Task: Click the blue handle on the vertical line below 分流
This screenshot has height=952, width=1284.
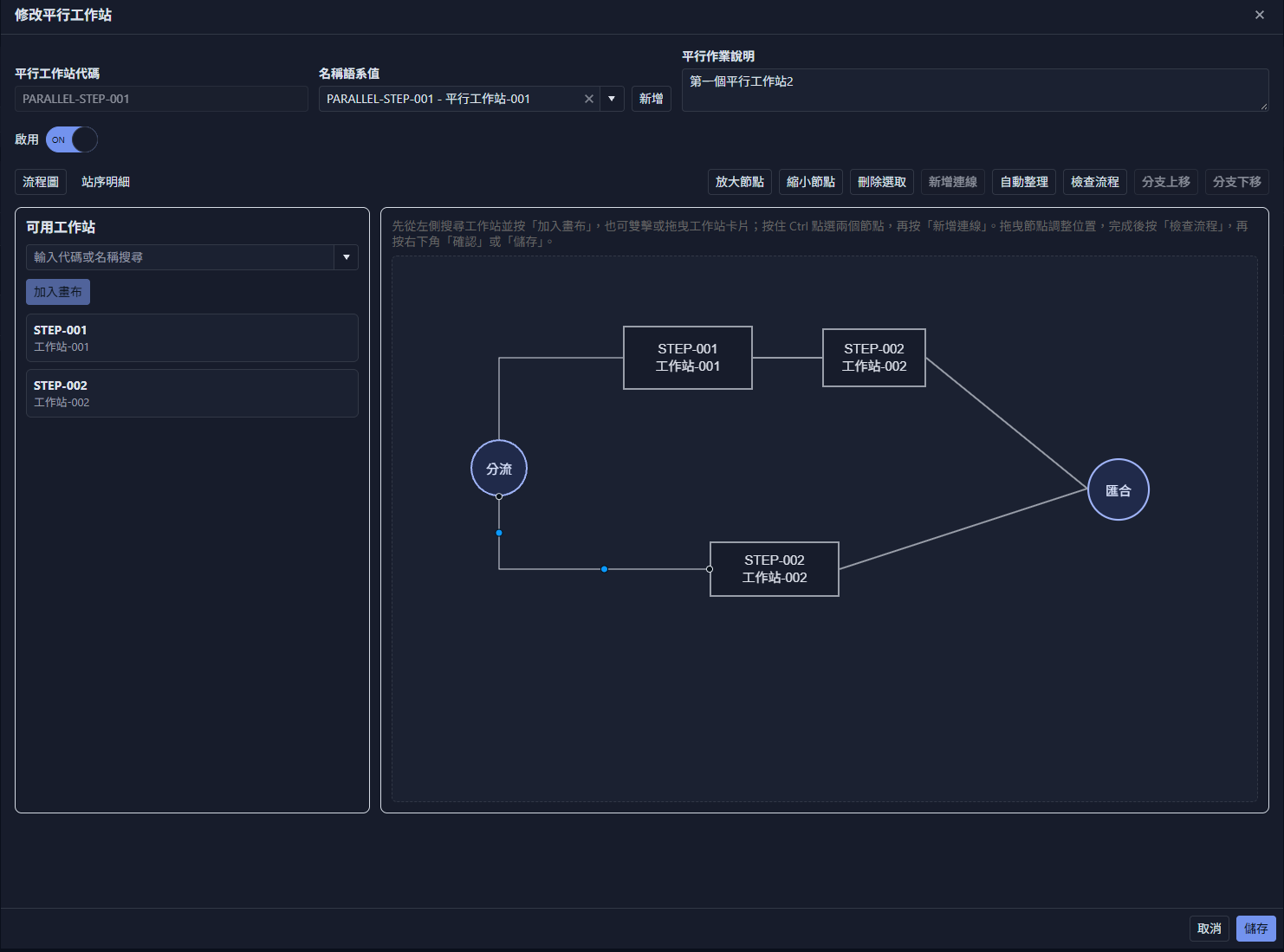Action: tap(499, 533)
